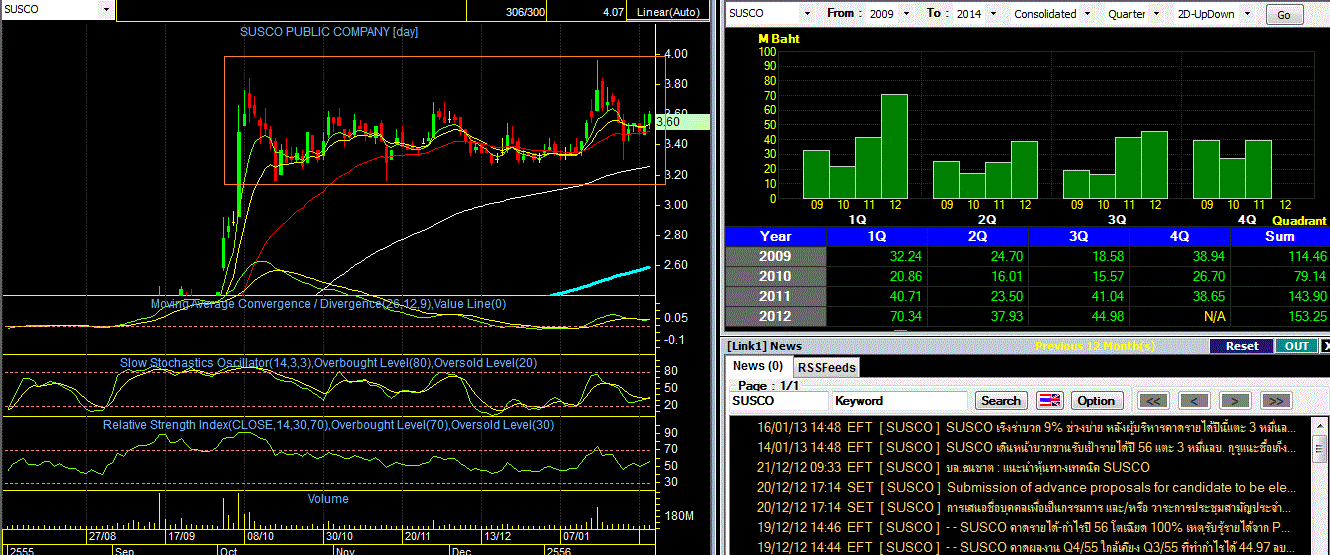Select the 2010 year row header
The height and width of the screenshot is (555, 1330).
776,276
